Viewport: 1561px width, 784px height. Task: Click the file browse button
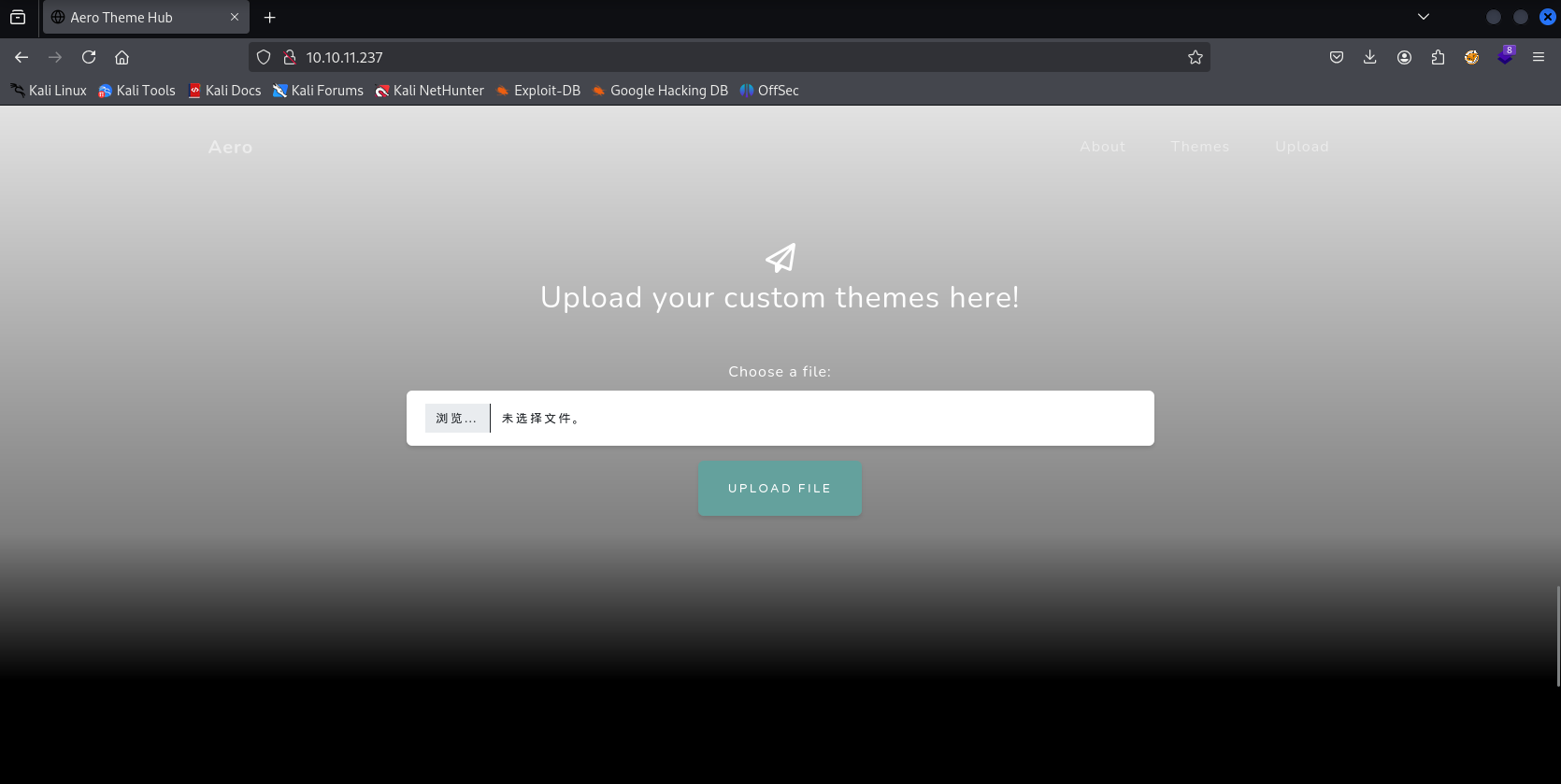(x=456, y=418)
